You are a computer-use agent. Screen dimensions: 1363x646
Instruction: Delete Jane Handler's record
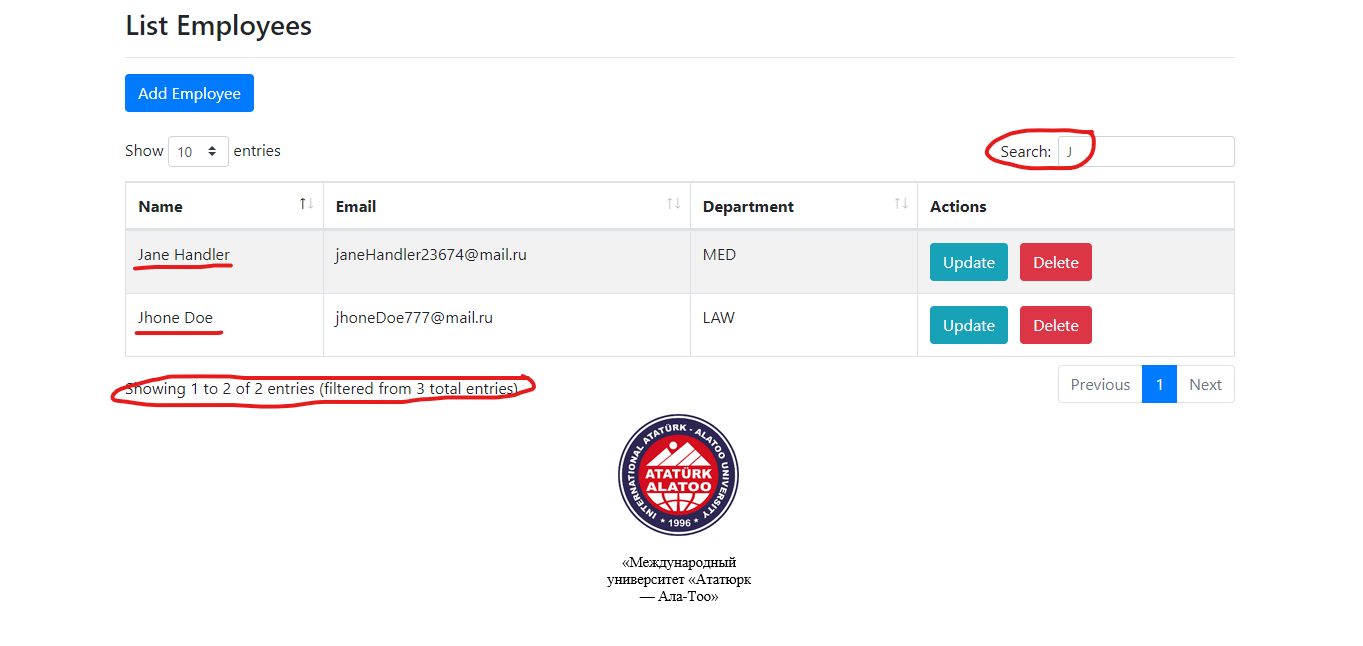click(1055, 261)
